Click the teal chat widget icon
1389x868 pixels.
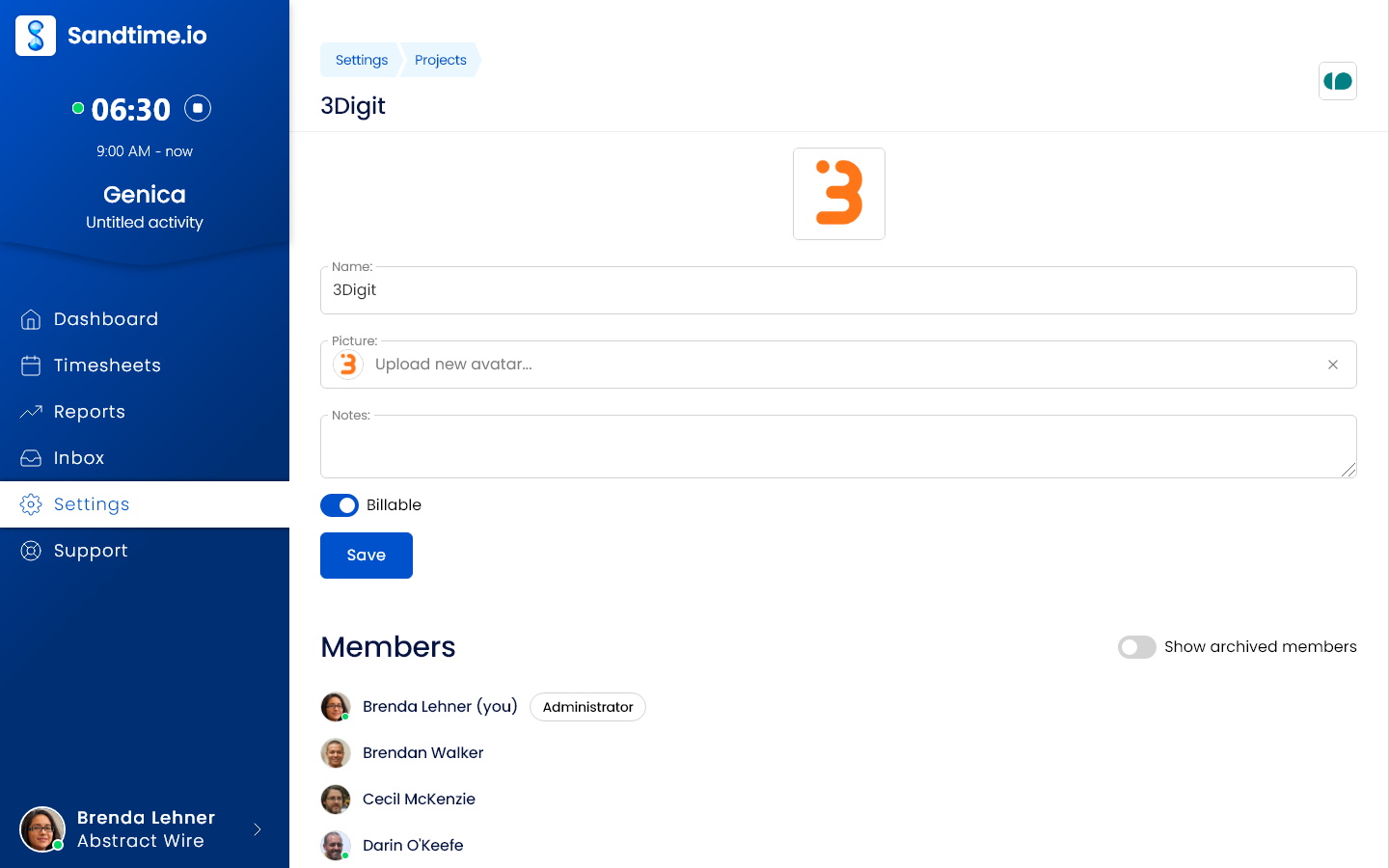pos(1337,81)
